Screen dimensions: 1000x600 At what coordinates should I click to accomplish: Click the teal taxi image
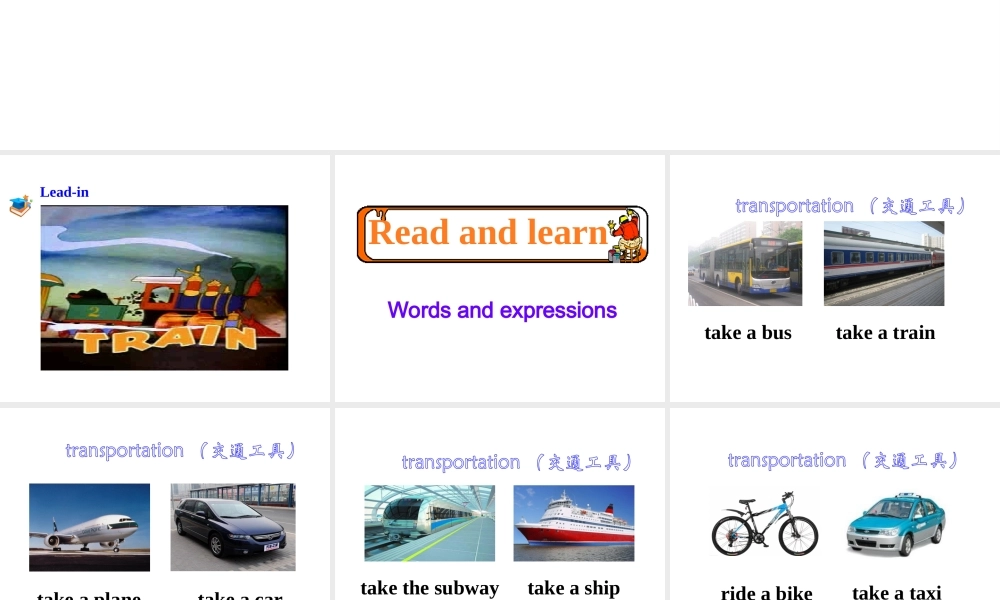coord(896,524)
